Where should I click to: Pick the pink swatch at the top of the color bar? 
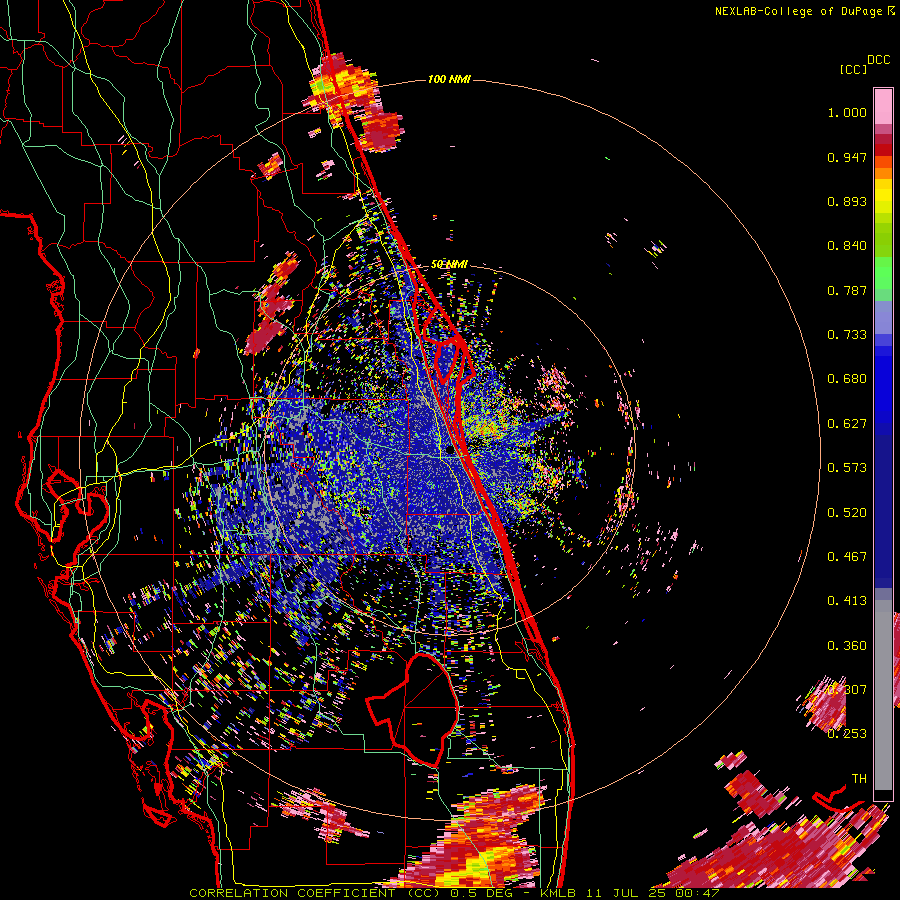[883, 106]
